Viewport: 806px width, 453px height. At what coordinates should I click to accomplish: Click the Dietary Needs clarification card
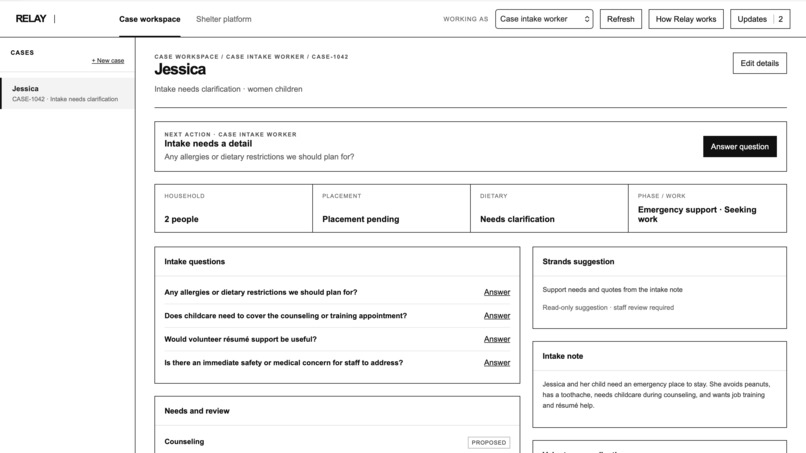coord(549,208)
